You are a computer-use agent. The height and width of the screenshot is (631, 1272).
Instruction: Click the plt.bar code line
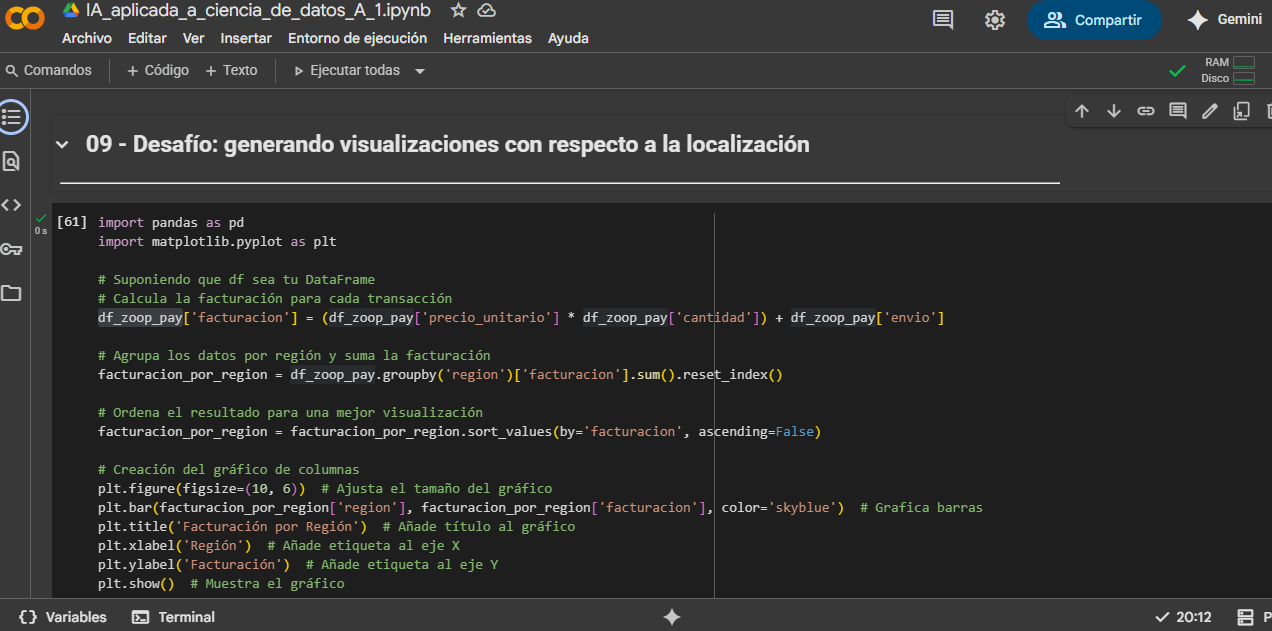click(x=540, y=507)
